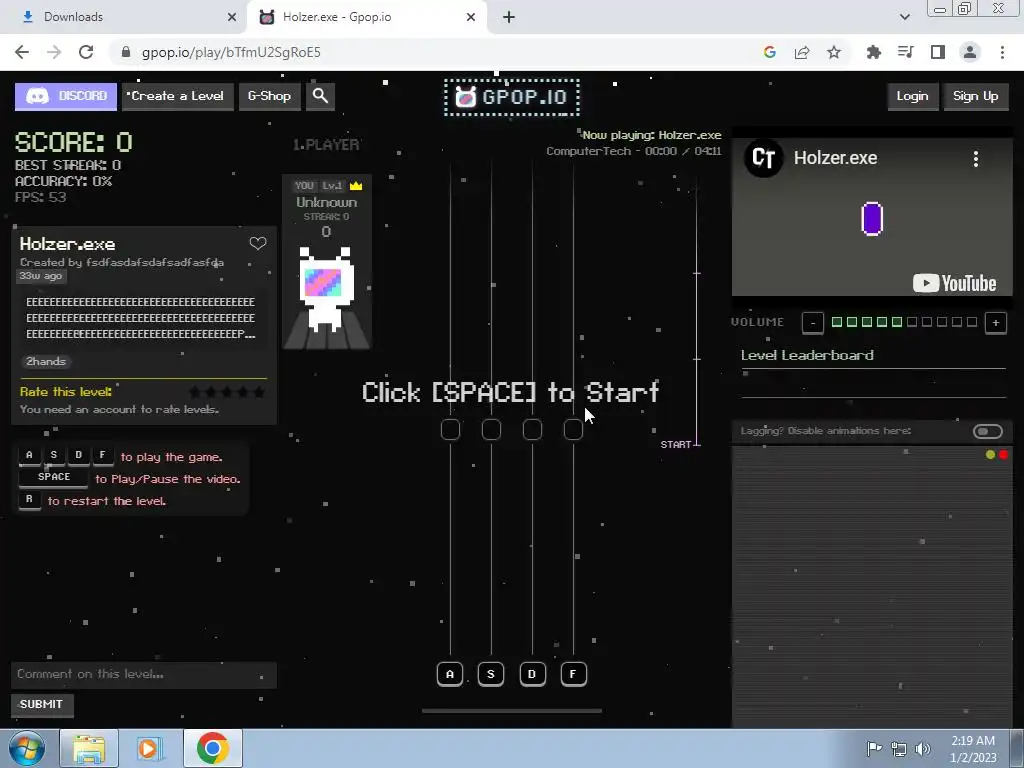Close the Downloads tab

(x=232, y=18)
